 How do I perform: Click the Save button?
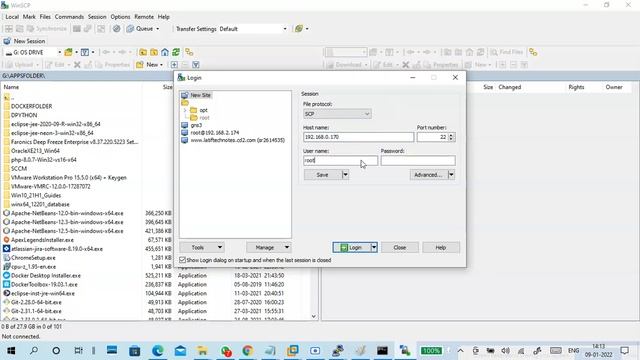[x=323, y=175]
